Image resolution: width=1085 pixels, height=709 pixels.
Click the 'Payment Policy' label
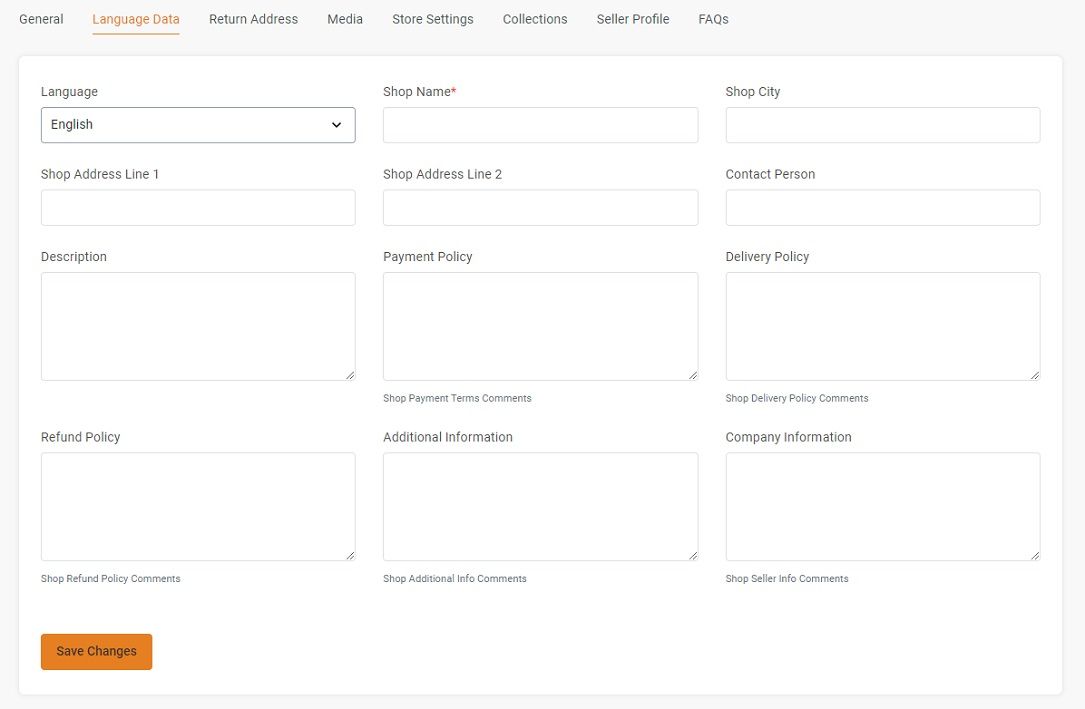[x=428, y=257]
